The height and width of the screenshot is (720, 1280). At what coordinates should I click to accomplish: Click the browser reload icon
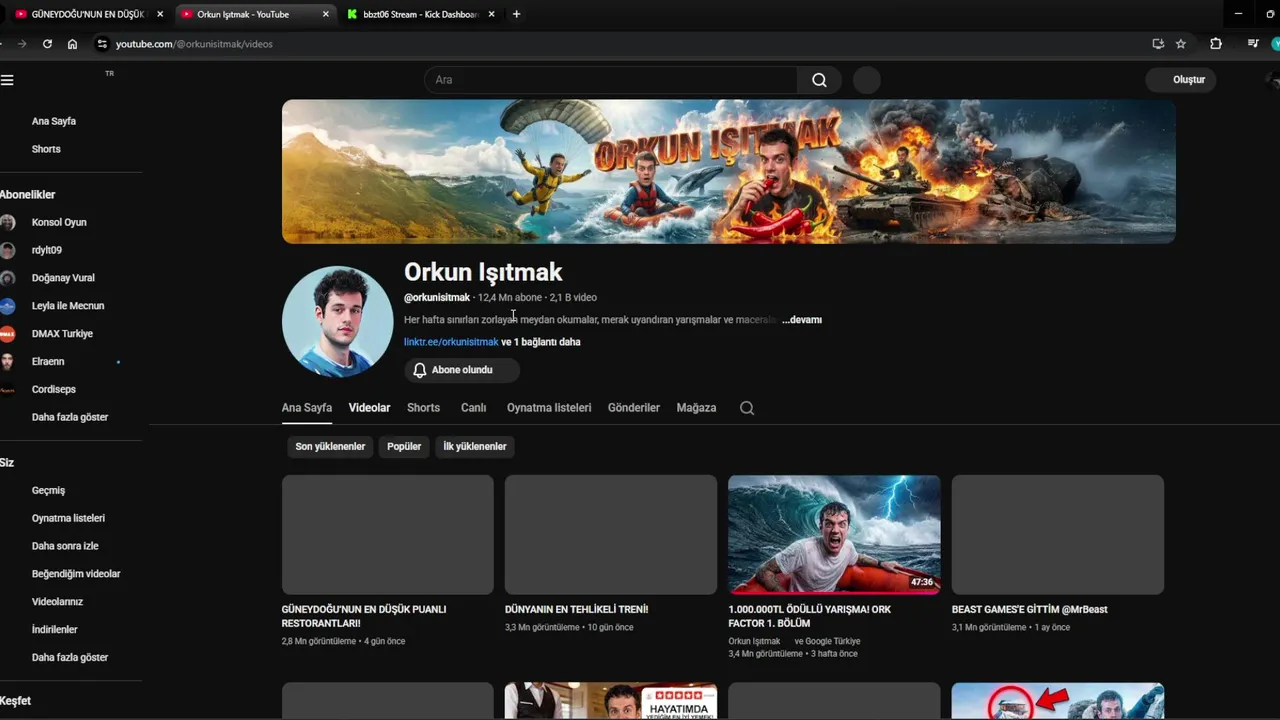(47, 44)
